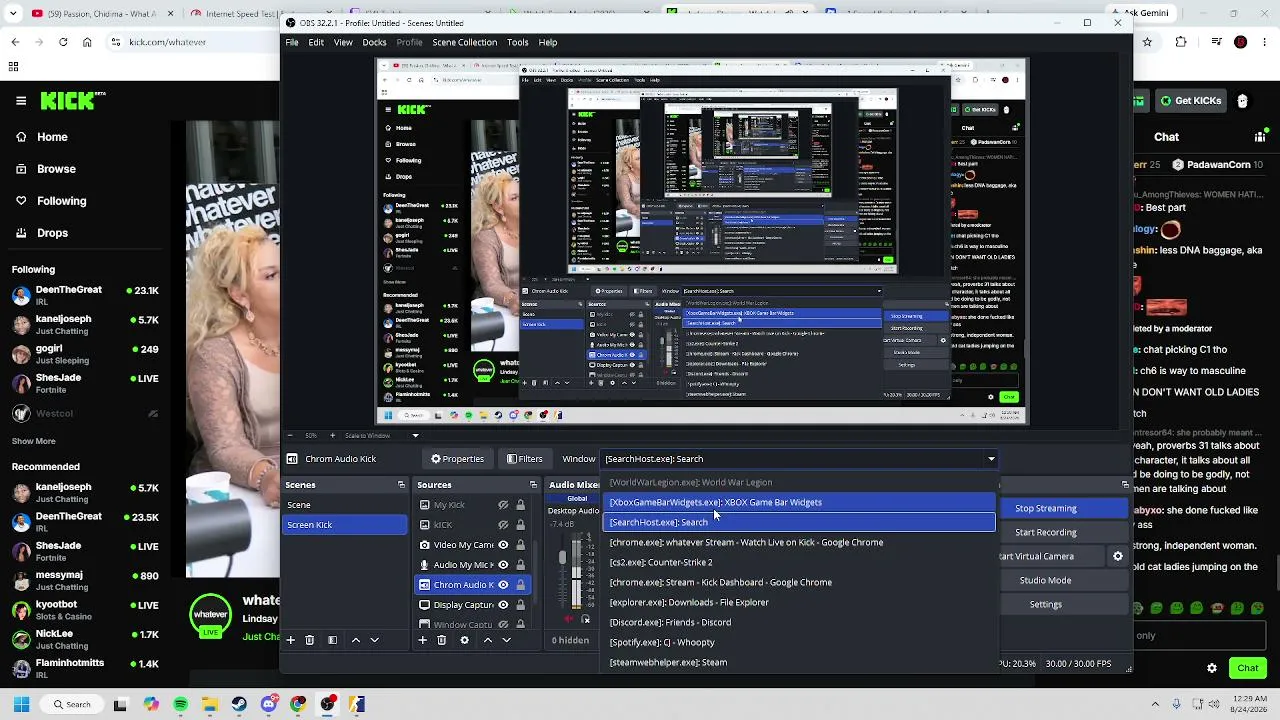Choose cs2.exe Counter-Strike 2 window option
This screenshot has width=1280, height=720.
(x=799, y=562)
